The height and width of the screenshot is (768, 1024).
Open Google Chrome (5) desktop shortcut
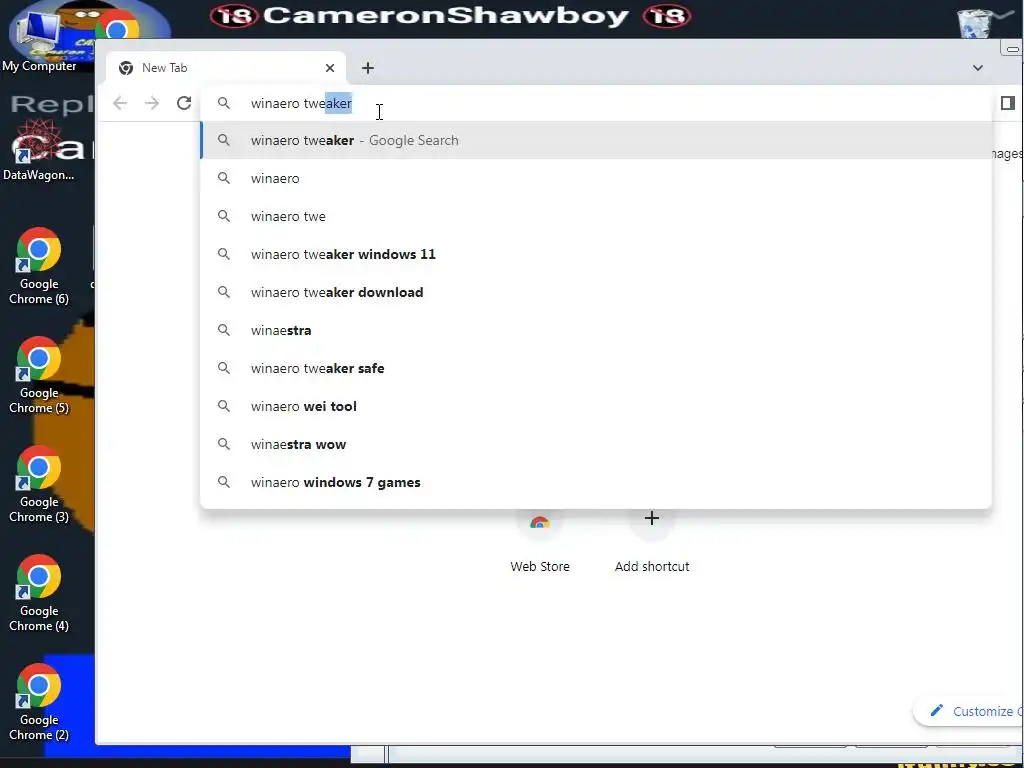39,376
